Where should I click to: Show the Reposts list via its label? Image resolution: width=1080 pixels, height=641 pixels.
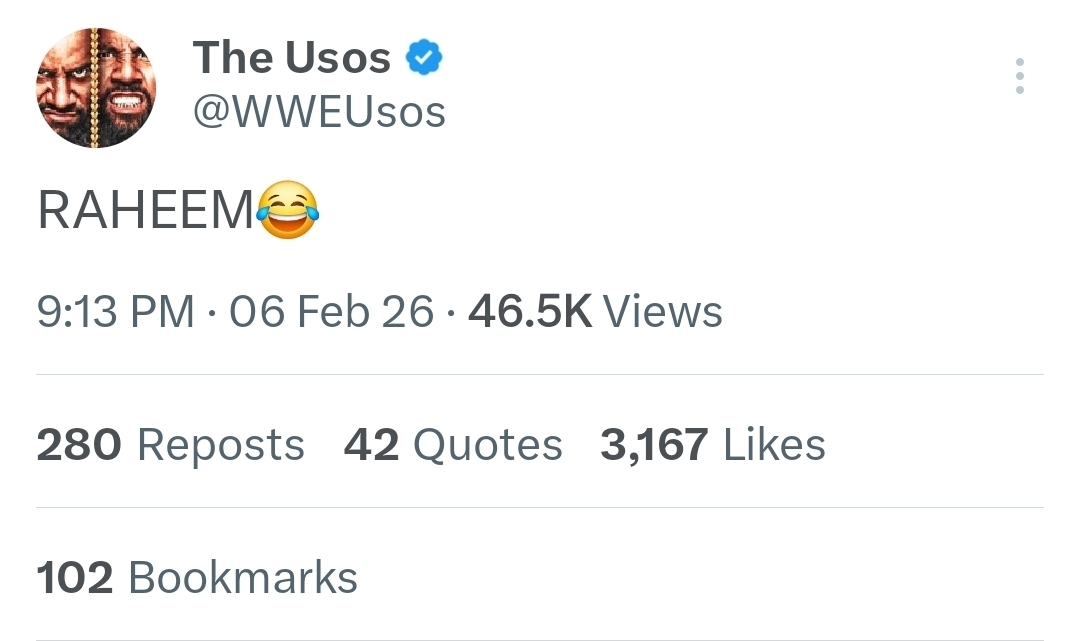(x=221, y=446)
